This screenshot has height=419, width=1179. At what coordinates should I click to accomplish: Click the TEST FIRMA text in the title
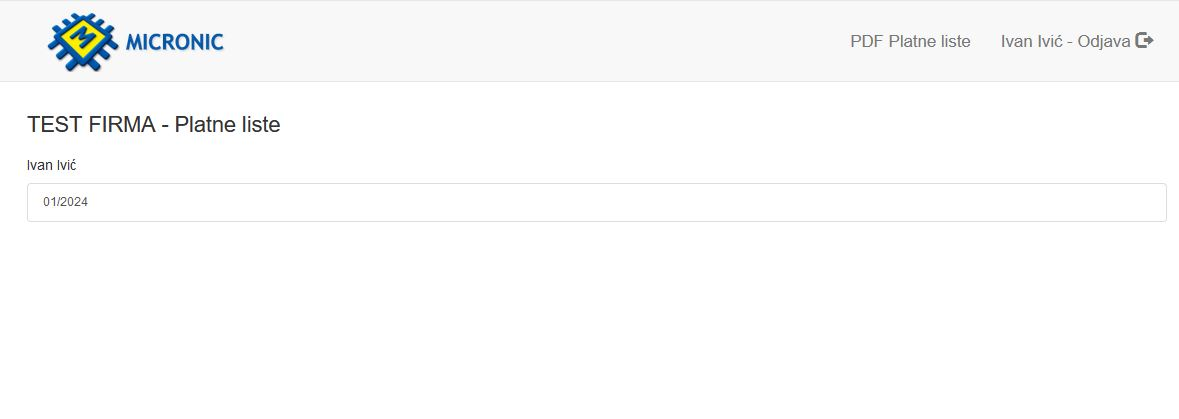91,125
